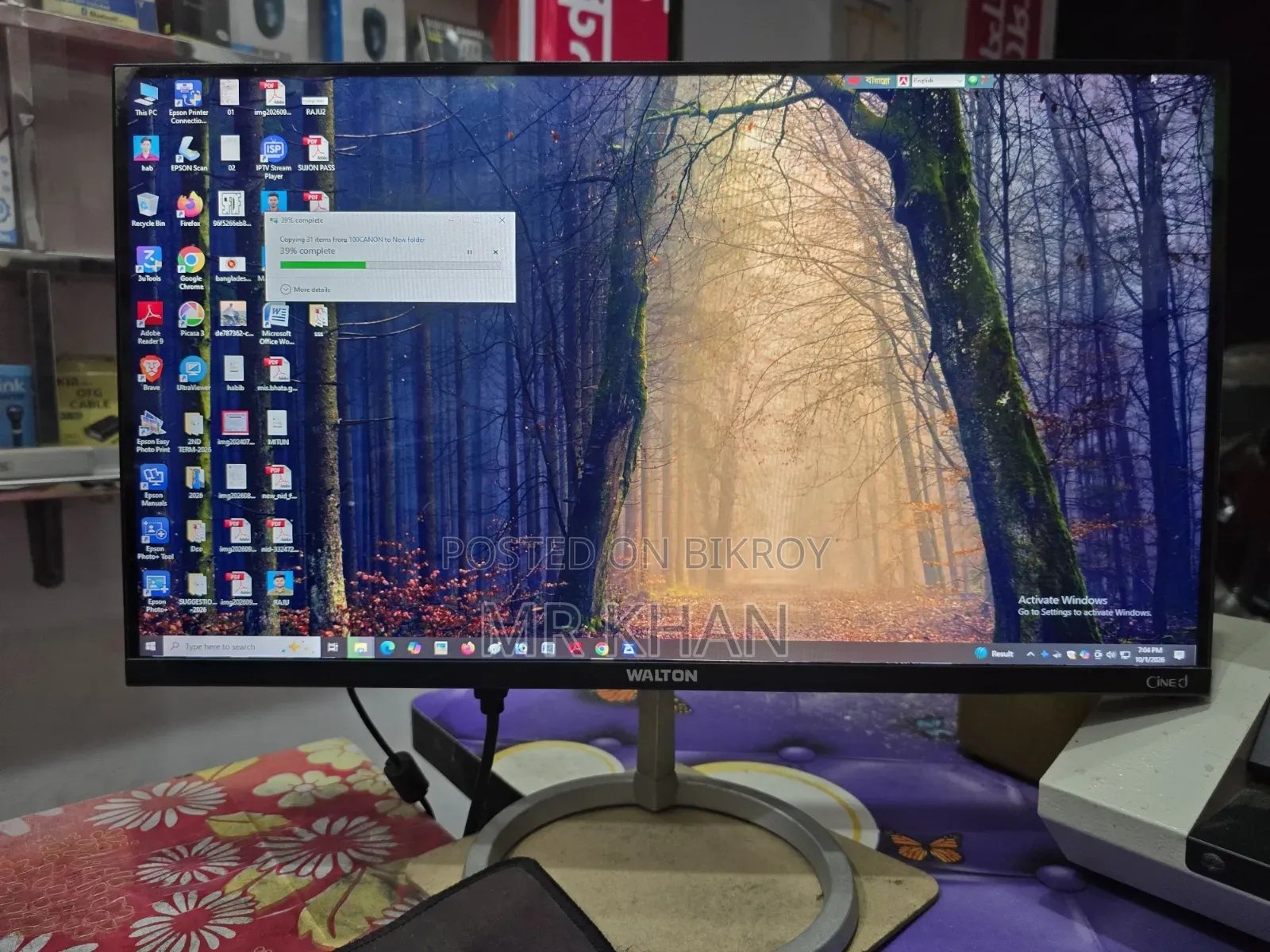Screen dimensions: 1270x952
Task: Expand More details in copy dialog
Action: pos(306,290)
